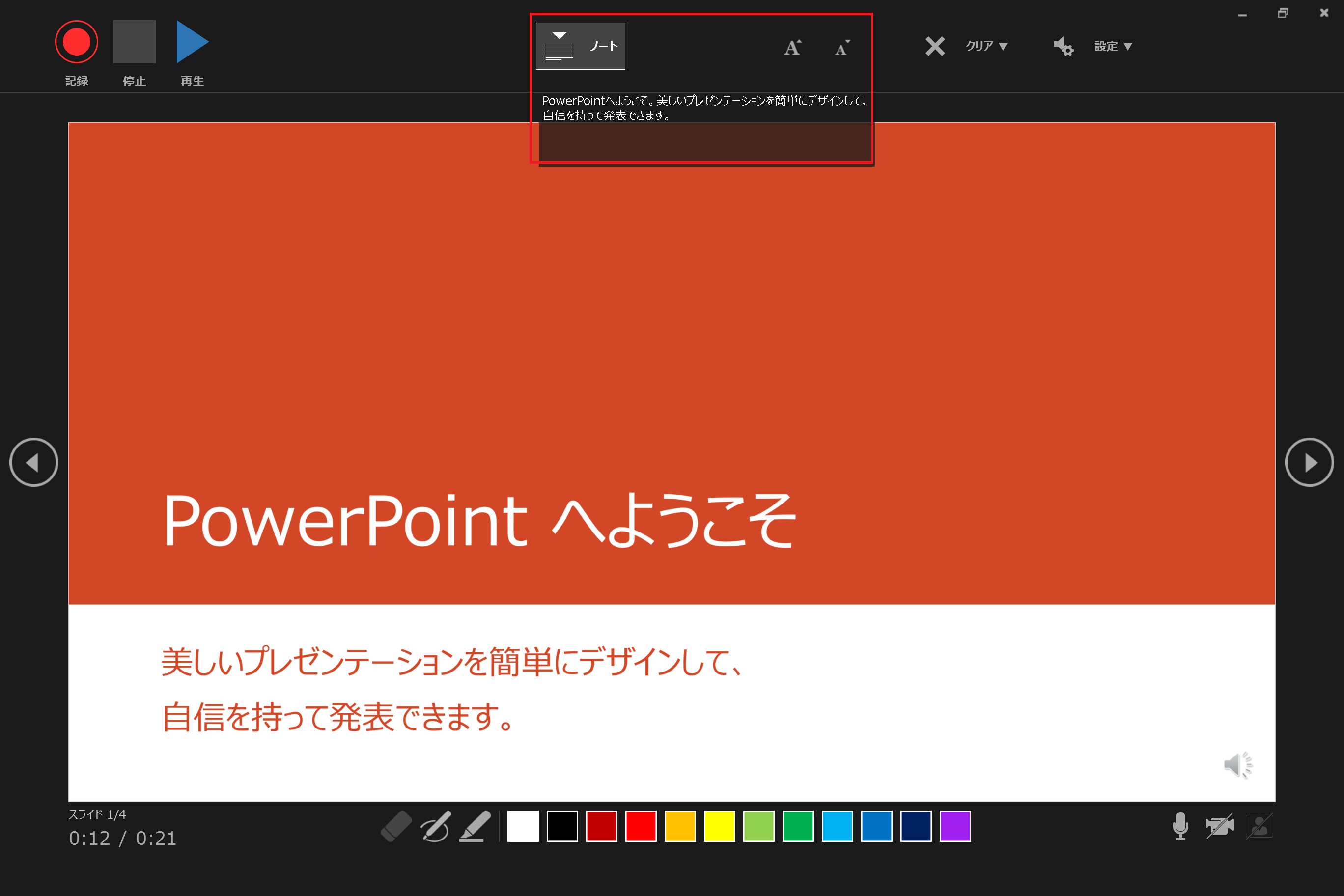
Task: Toggle the camera on or off
Action: pos(1220,826)
